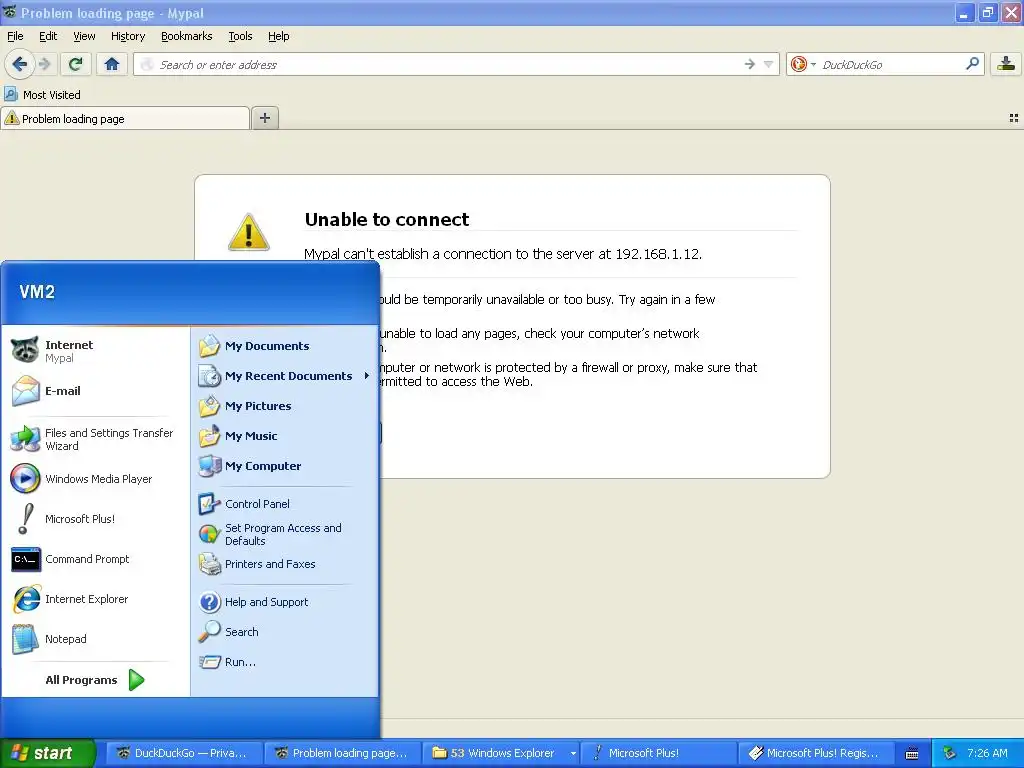Click the keyboard icon beside the tray
The height and width of the screenshot is (768, 1024).
click(912, 754)
